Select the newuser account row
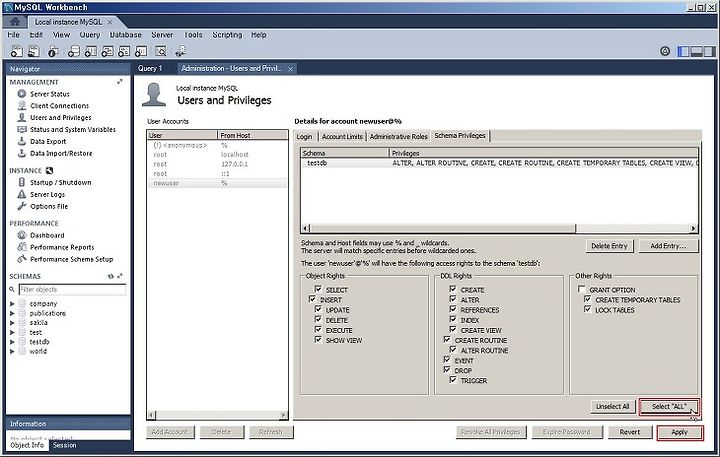Screen dimensions: 720x457 pyautogui.click(x=217, y=183)
